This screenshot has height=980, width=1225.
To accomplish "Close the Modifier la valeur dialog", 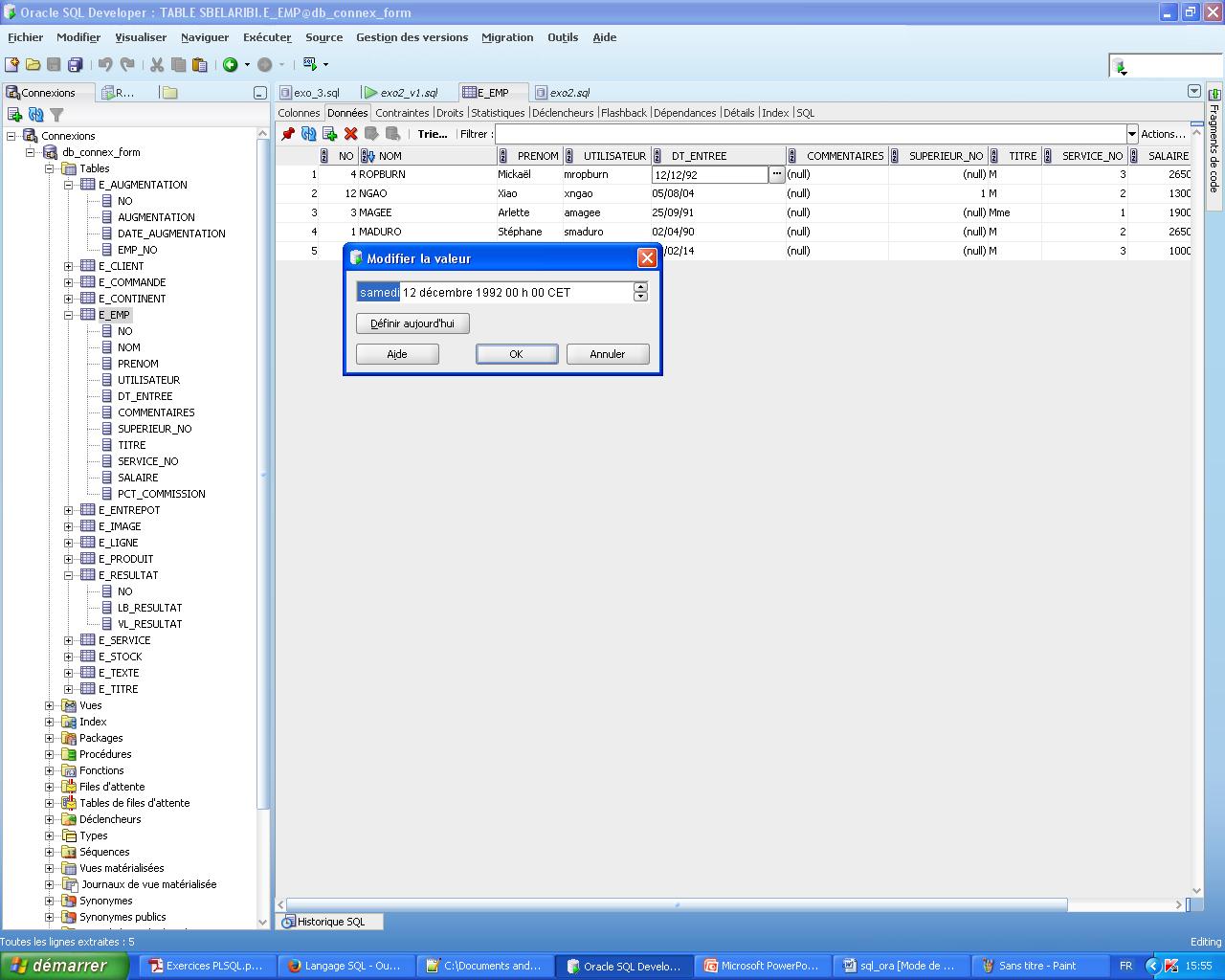I will 647,258.
